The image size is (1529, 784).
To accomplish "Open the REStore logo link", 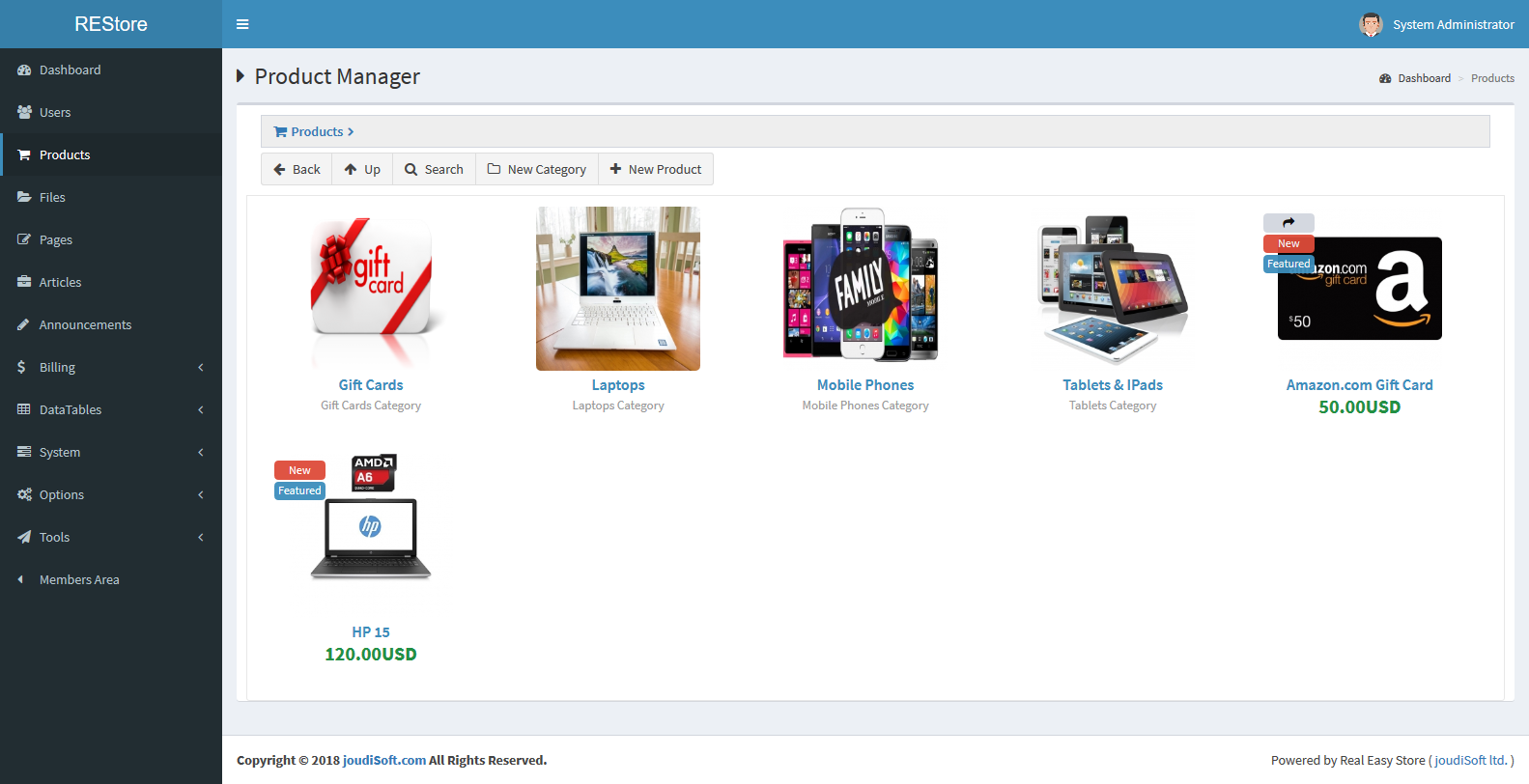I will (x=111, y=24).
